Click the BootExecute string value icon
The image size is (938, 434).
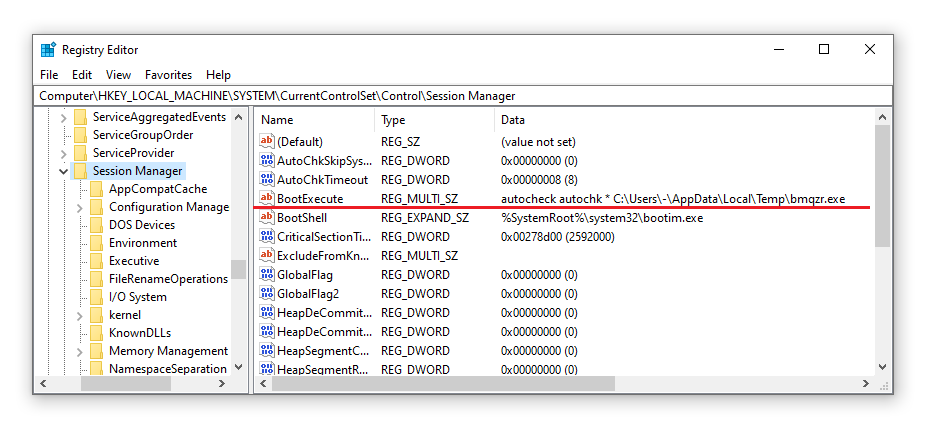coord(266,199)
